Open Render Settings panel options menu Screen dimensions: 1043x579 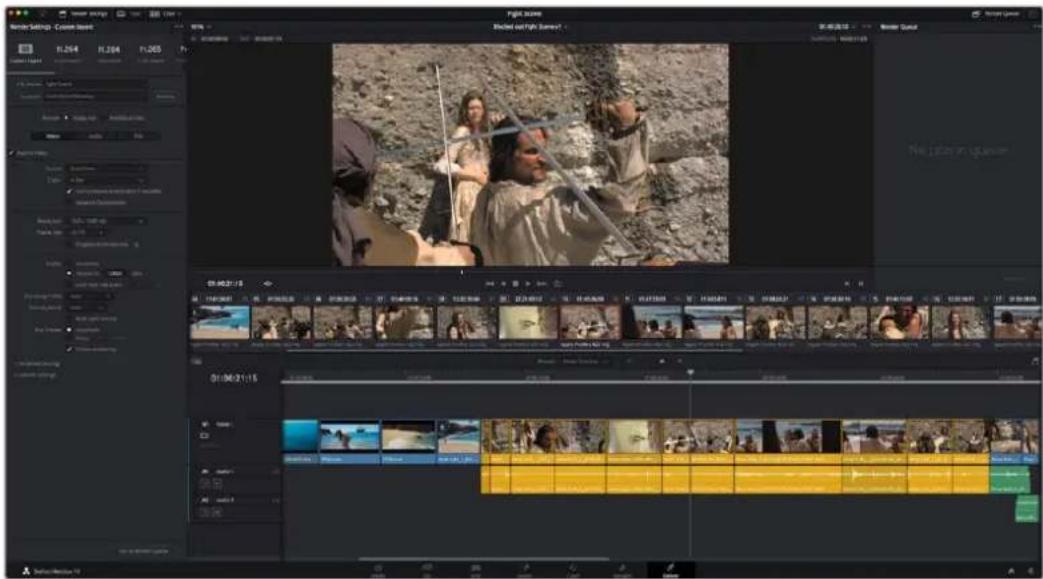point(178,27)
